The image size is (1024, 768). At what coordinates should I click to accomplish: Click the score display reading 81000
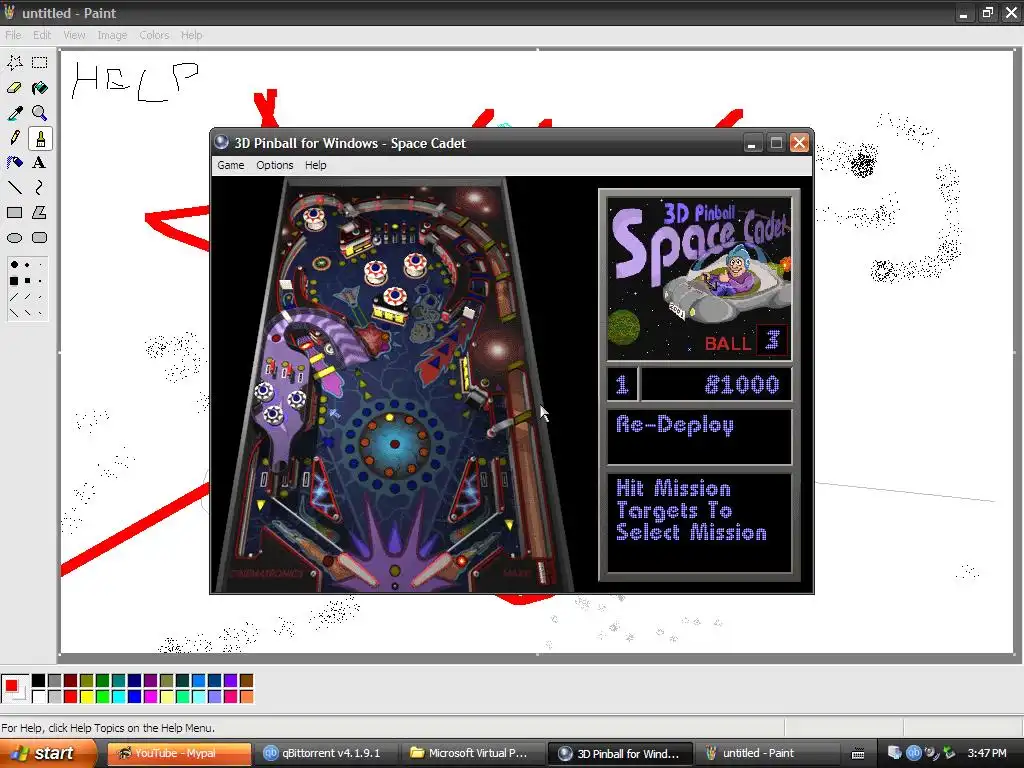click(x=716, y=384)
